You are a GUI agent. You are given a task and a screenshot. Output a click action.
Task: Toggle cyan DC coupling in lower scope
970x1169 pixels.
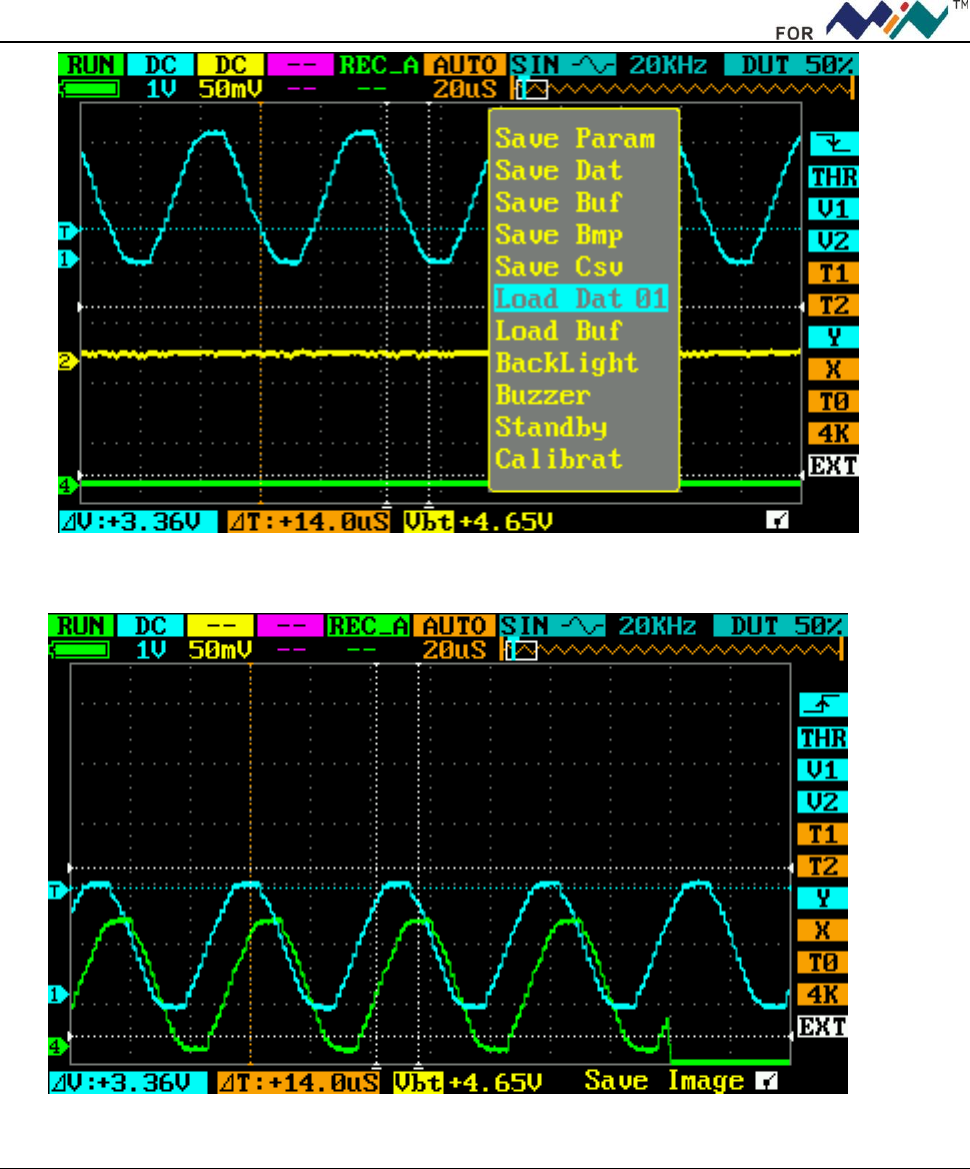click(x=151, y=626)
